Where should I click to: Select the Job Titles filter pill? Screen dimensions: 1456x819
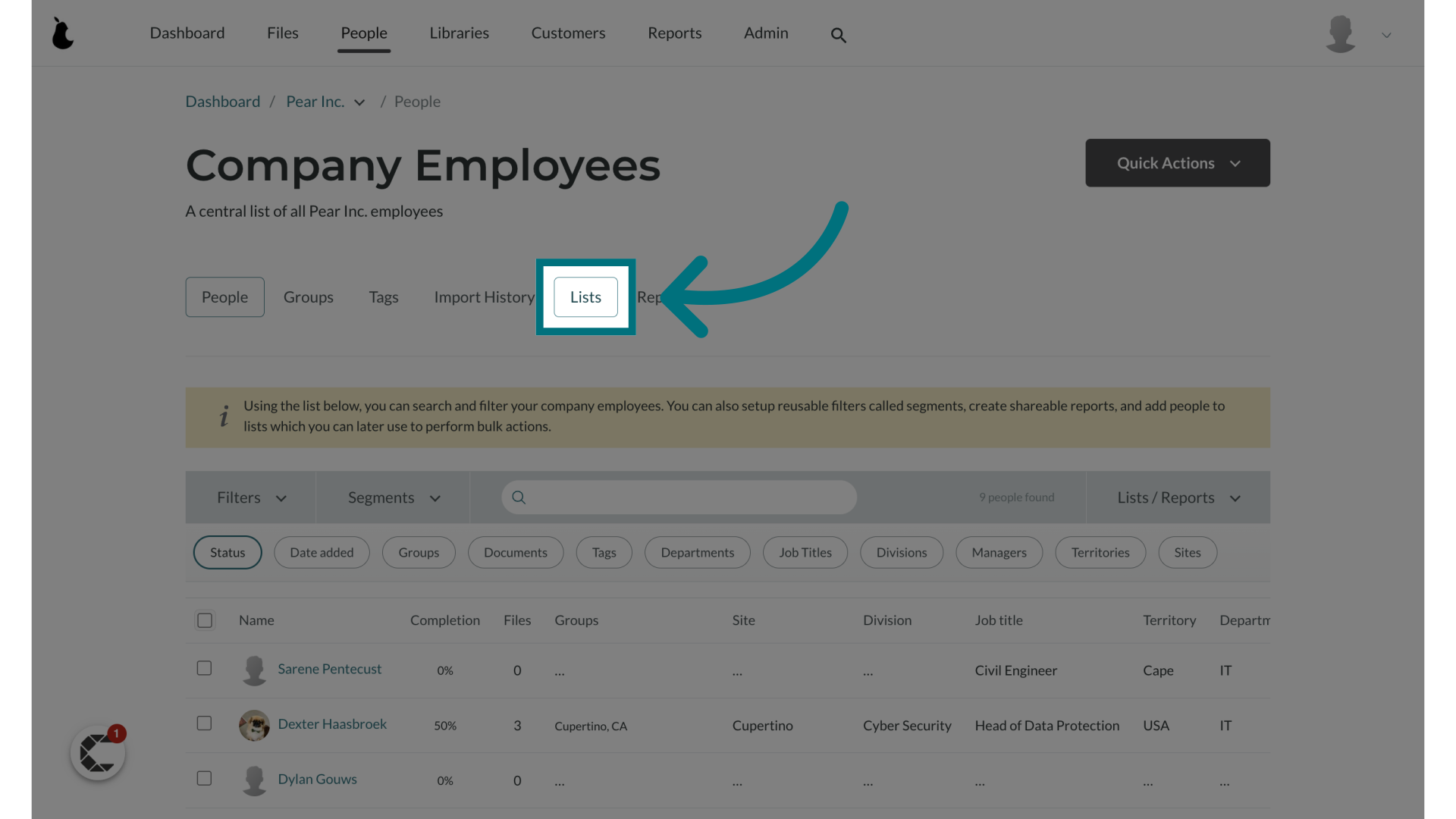pos(805,552)
